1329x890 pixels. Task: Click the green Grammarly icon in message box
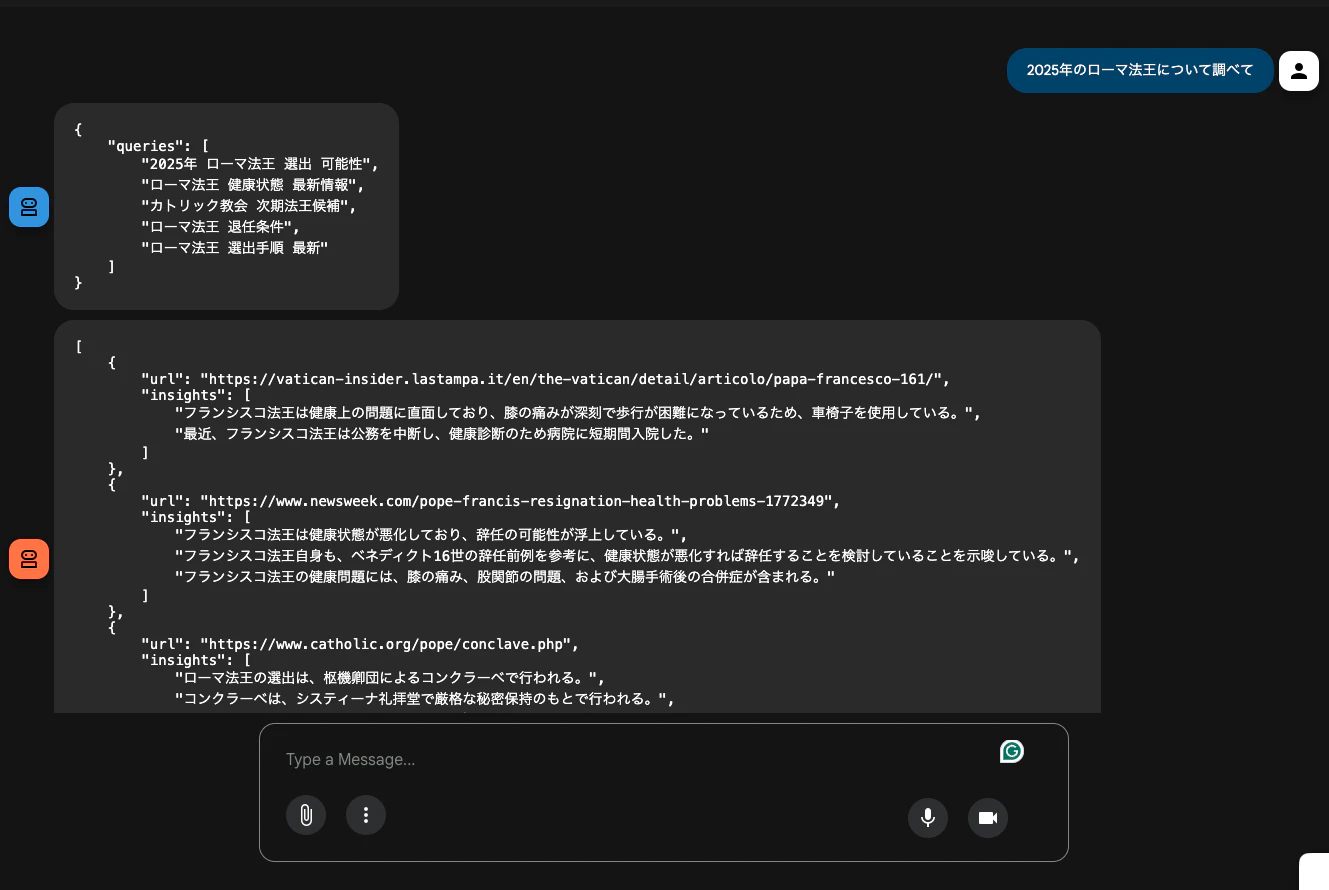tap(1012, 751)
